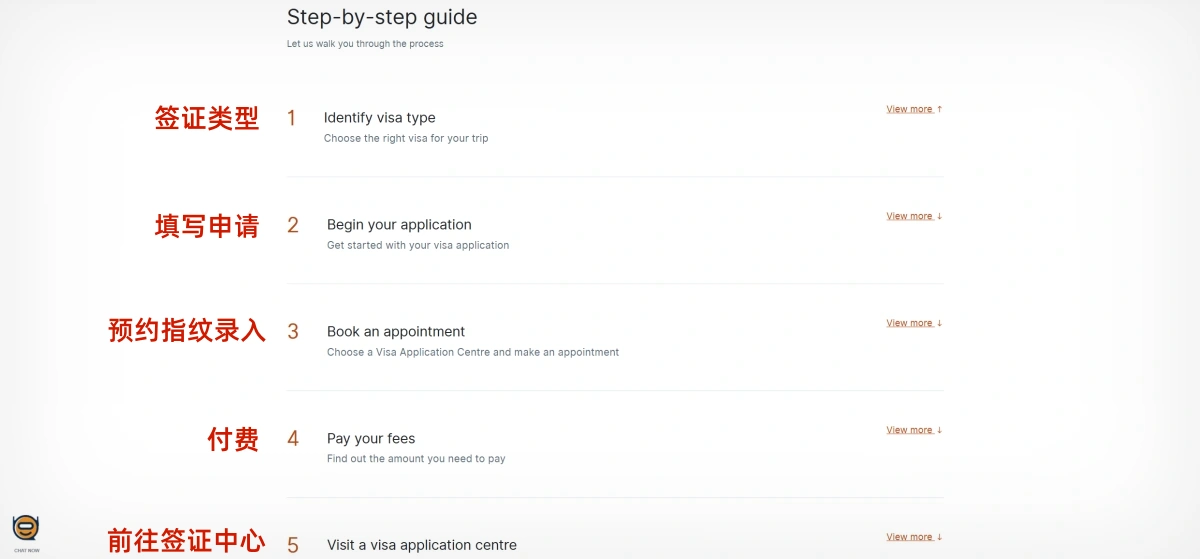Select the Begin your application heading
The width and height of the screenshot is (1200, 559).
point(399,225)
